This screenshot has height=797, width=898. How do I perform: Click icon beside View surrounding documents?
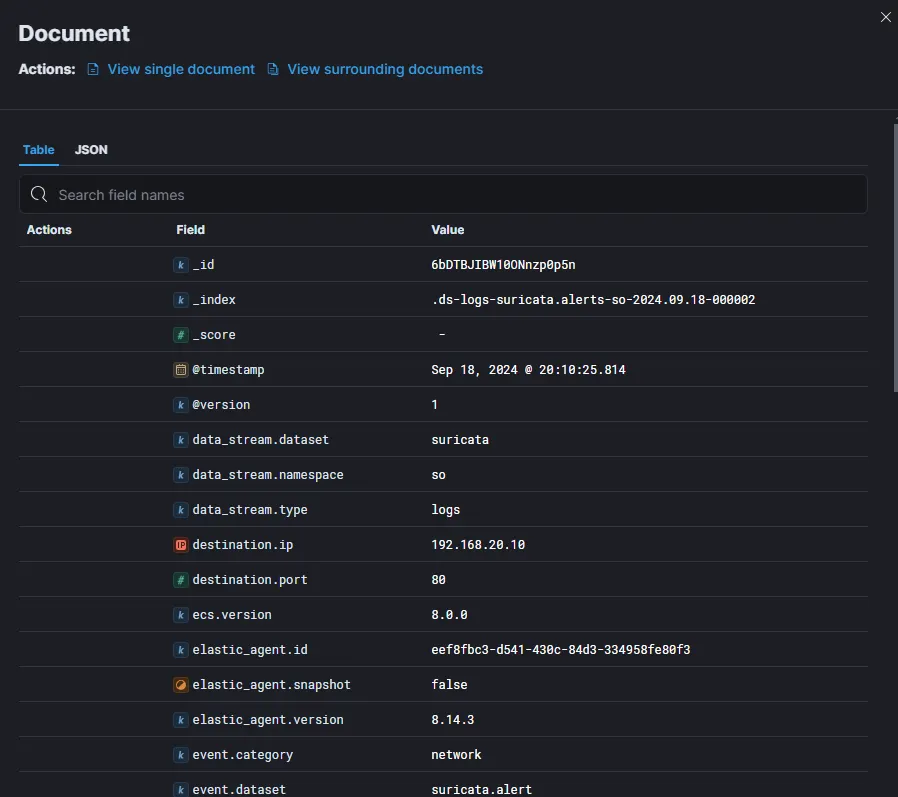coord(273,70)
